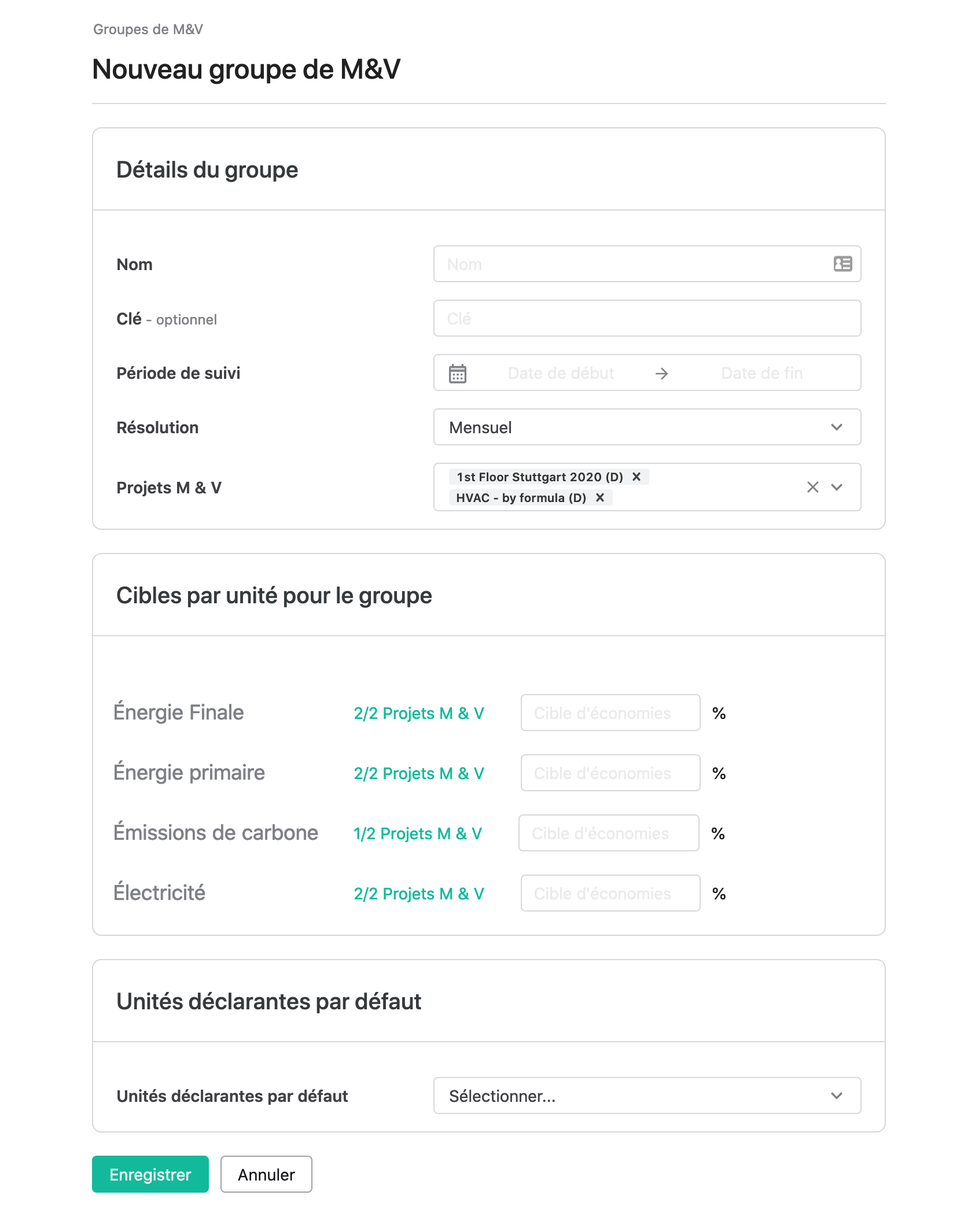This screenshot has width=964, height=1232.
Task: Focus the Clé input field
Action: click(x=647, y=319)
